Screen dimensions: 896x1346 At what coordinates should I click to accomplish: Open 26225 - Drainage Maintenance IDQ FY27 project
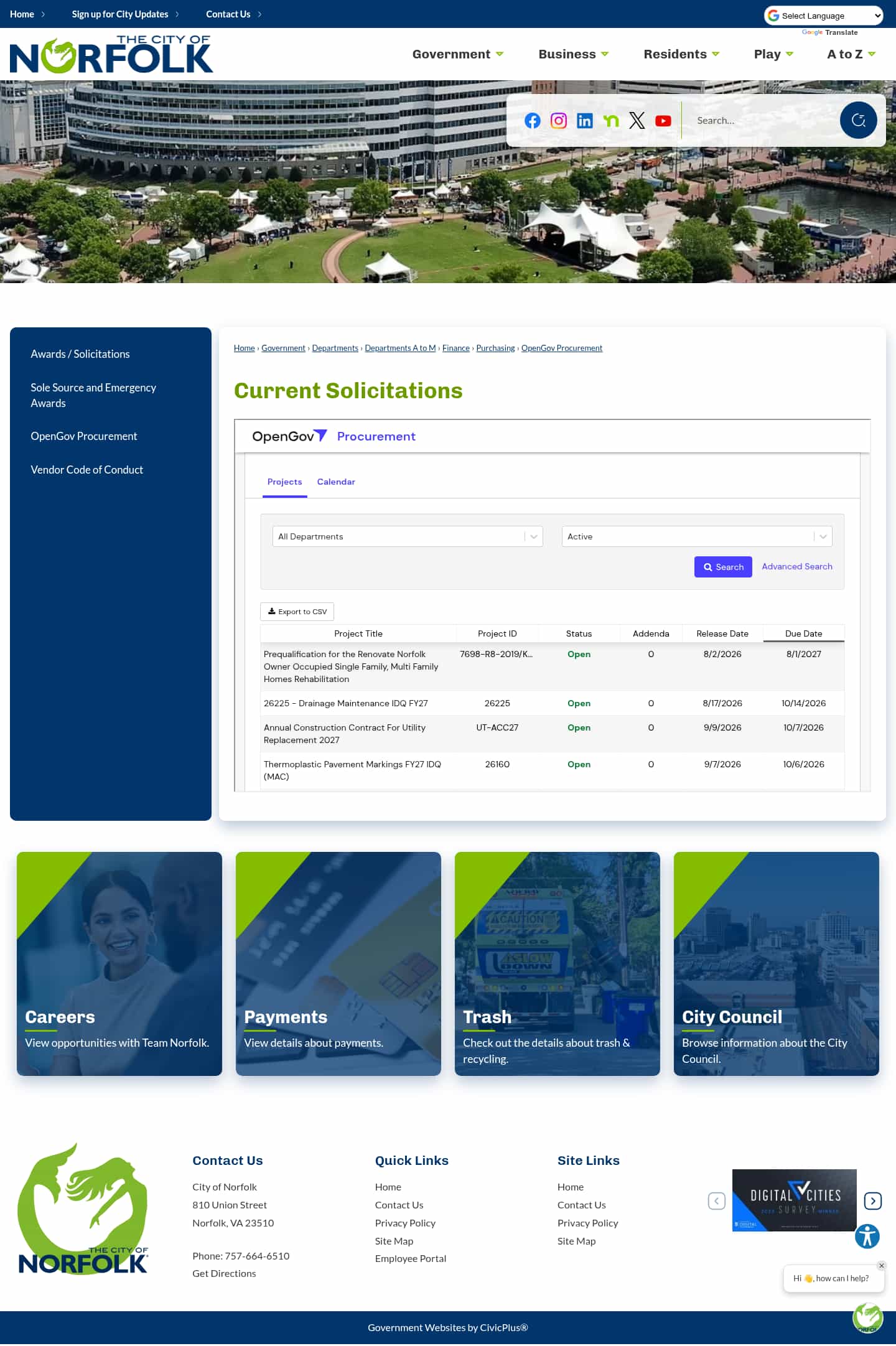tap(346, 703)
